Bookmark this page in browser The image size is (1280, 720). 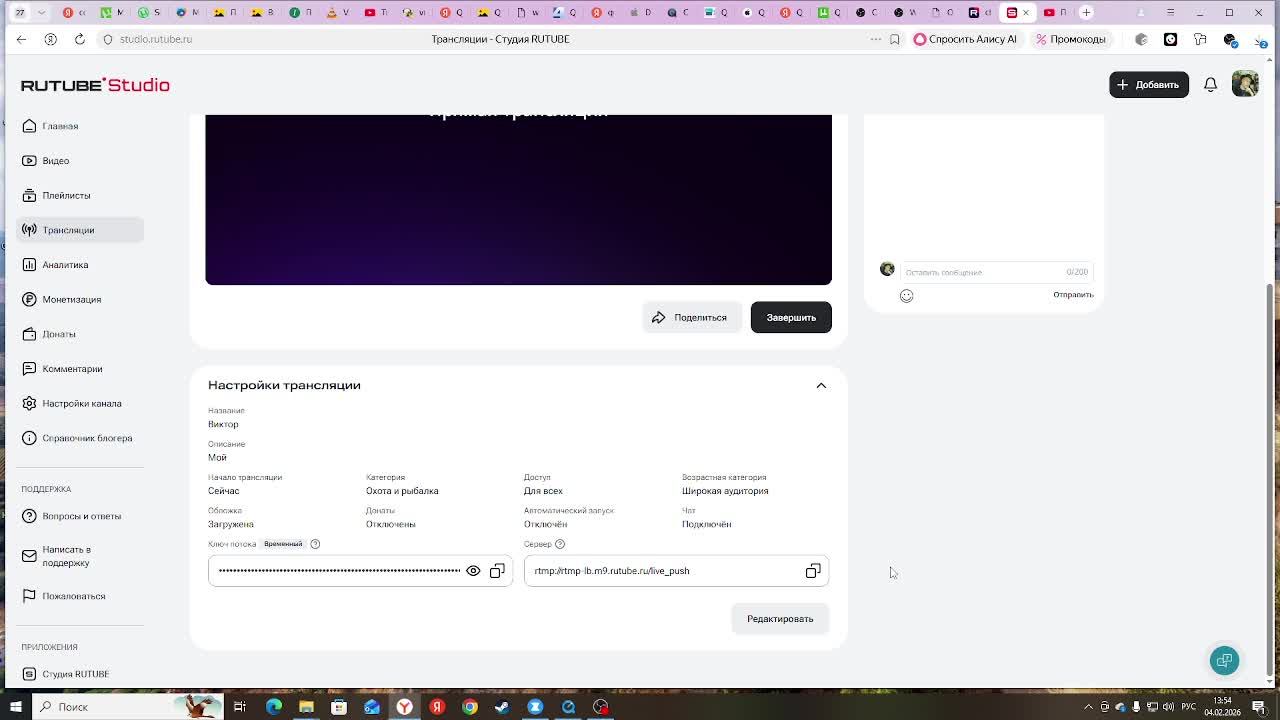tap(895, 39)
